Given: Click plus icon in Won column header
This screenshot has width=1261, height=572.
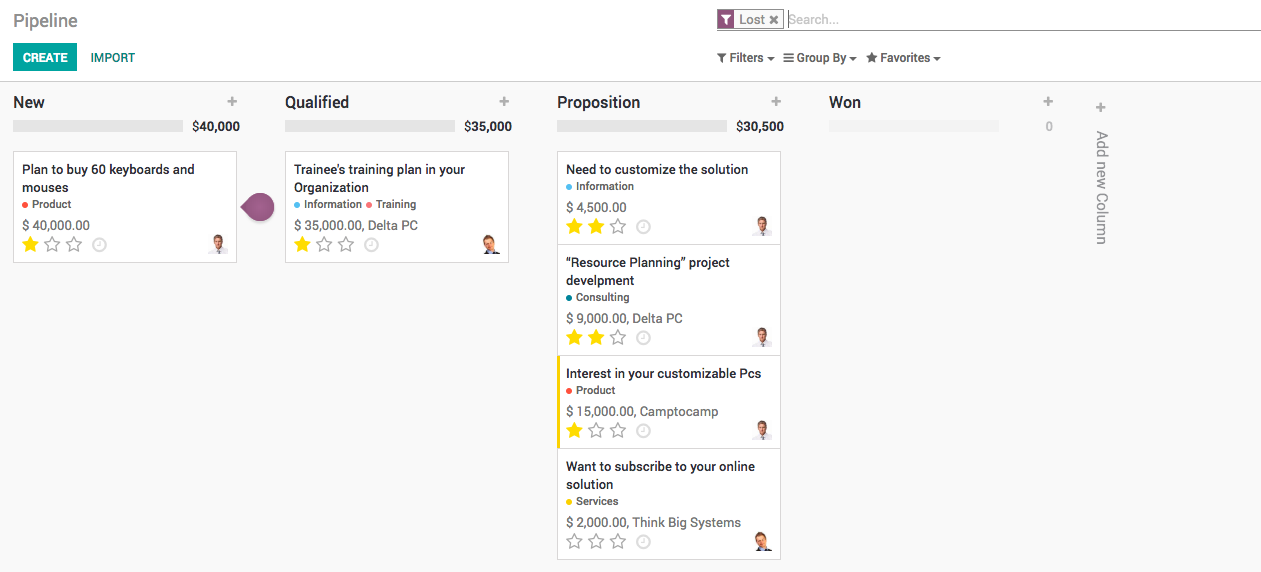Looking at the screenshot, I should [1048, 102].
